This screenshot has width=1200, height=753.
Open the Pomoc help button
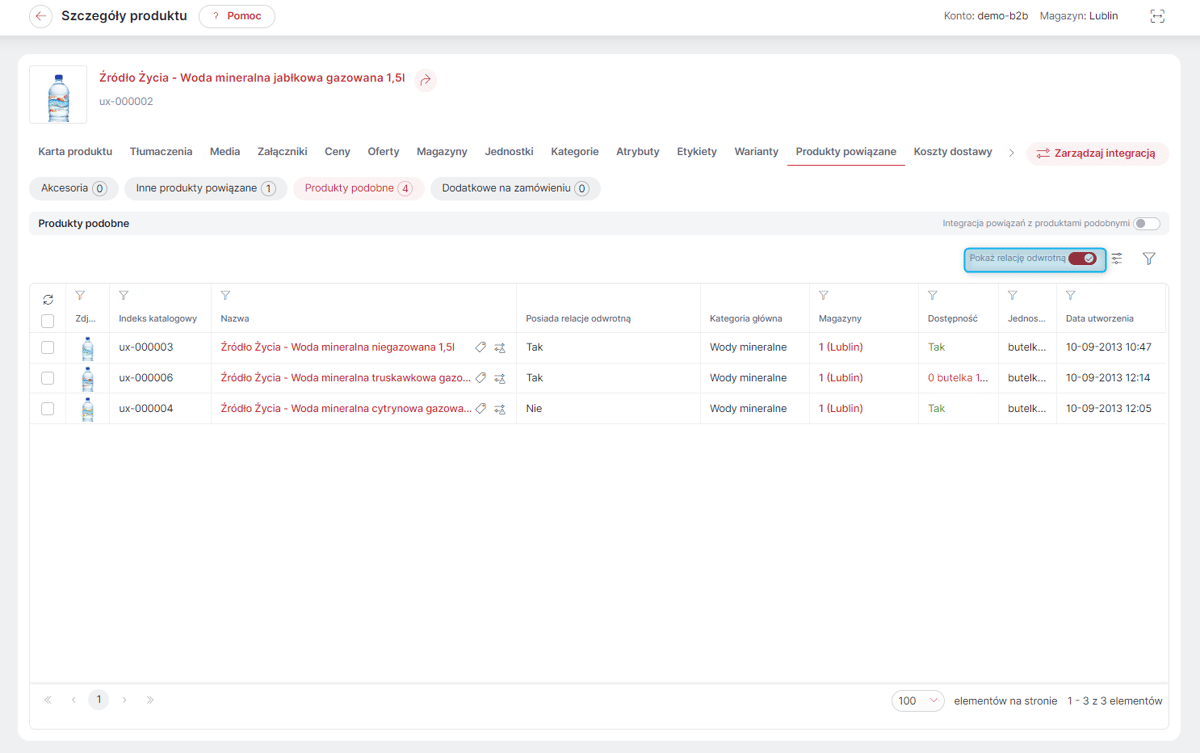pos(237,16)
